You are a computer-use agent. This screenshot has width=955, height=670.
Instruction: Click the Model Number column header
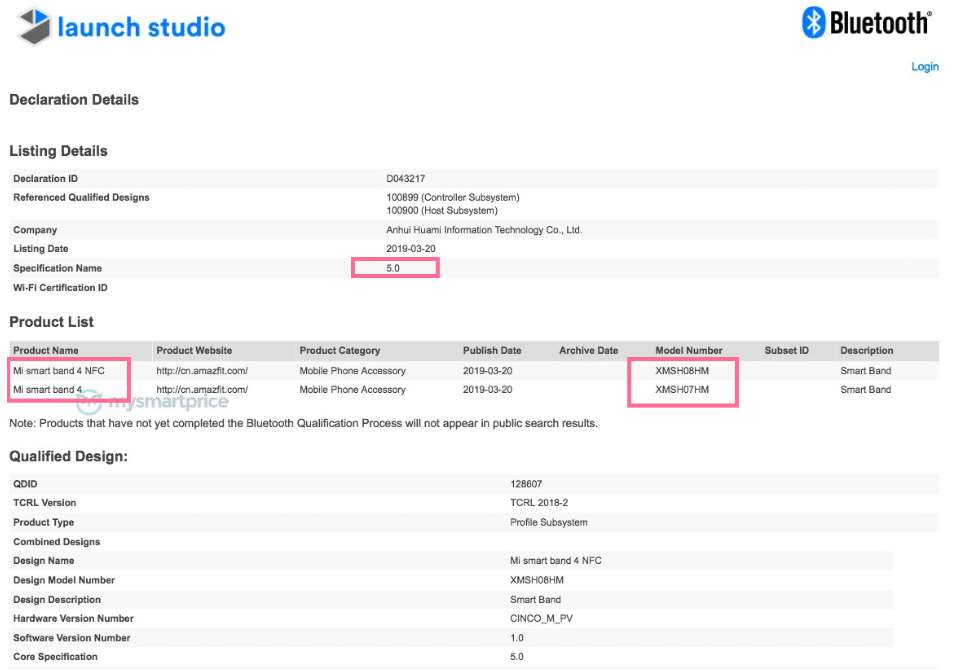689,351
